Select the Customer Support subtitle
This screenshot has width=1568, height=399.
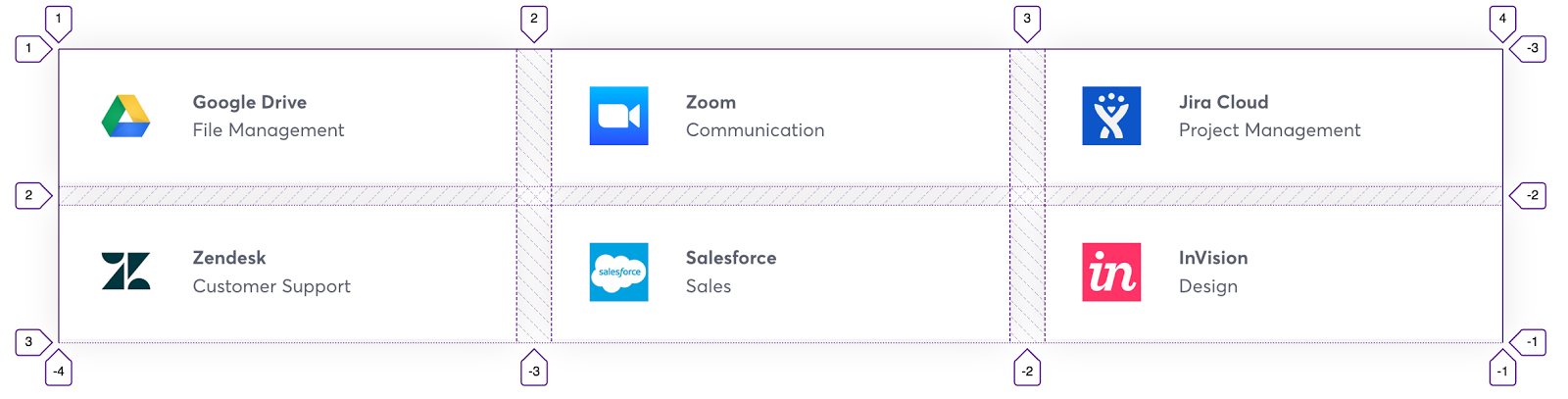271,286
